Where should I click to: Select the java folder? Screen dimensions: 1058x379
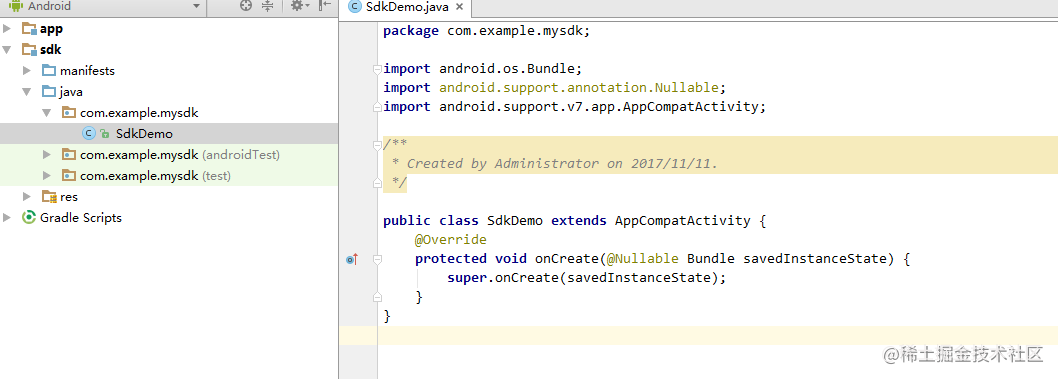(71, 92)
